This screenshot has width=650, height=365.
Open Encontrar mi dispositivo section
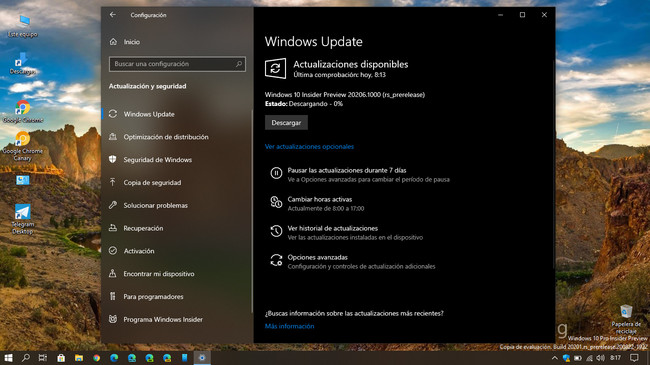(x=177, y=274)
